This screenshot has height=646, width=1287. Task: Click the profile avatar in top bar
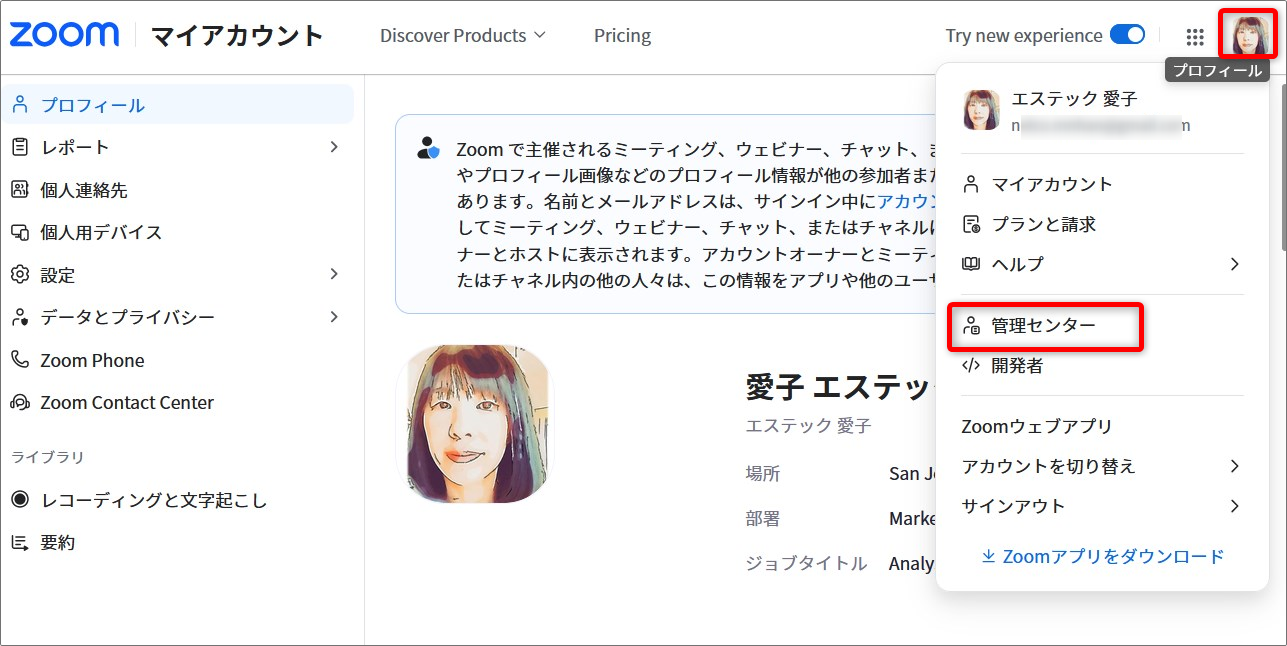pos(1245,35)
